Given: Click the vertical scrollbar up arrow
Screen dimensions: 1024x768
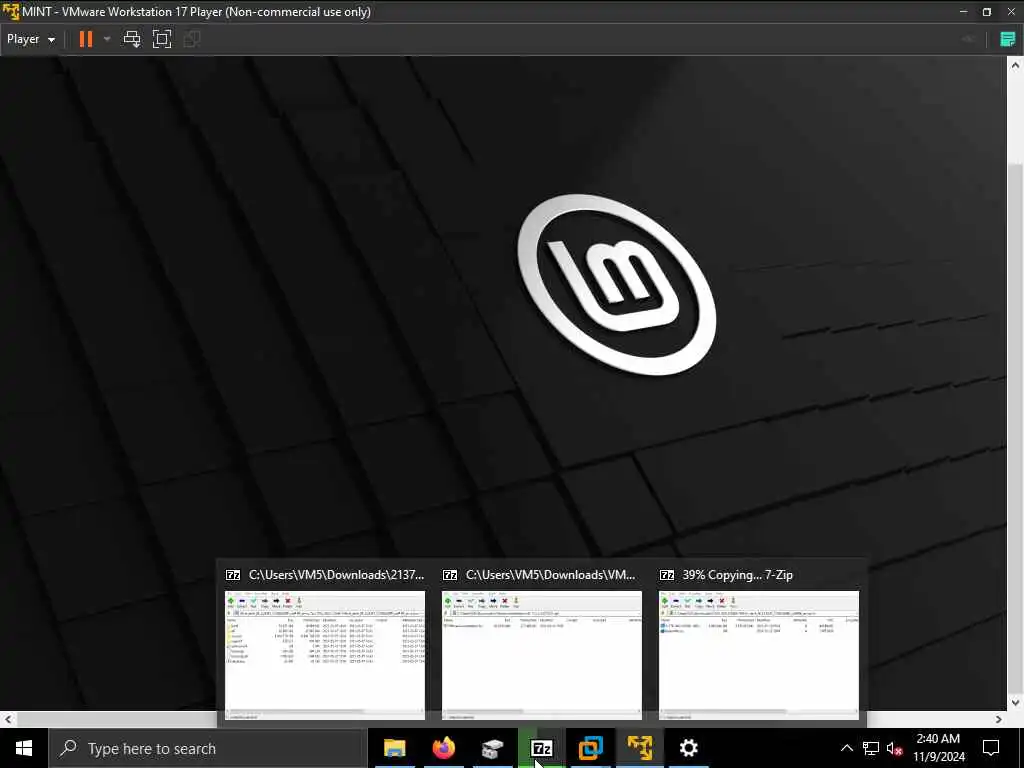Looking at the screenshot, I should point(1015,65).
